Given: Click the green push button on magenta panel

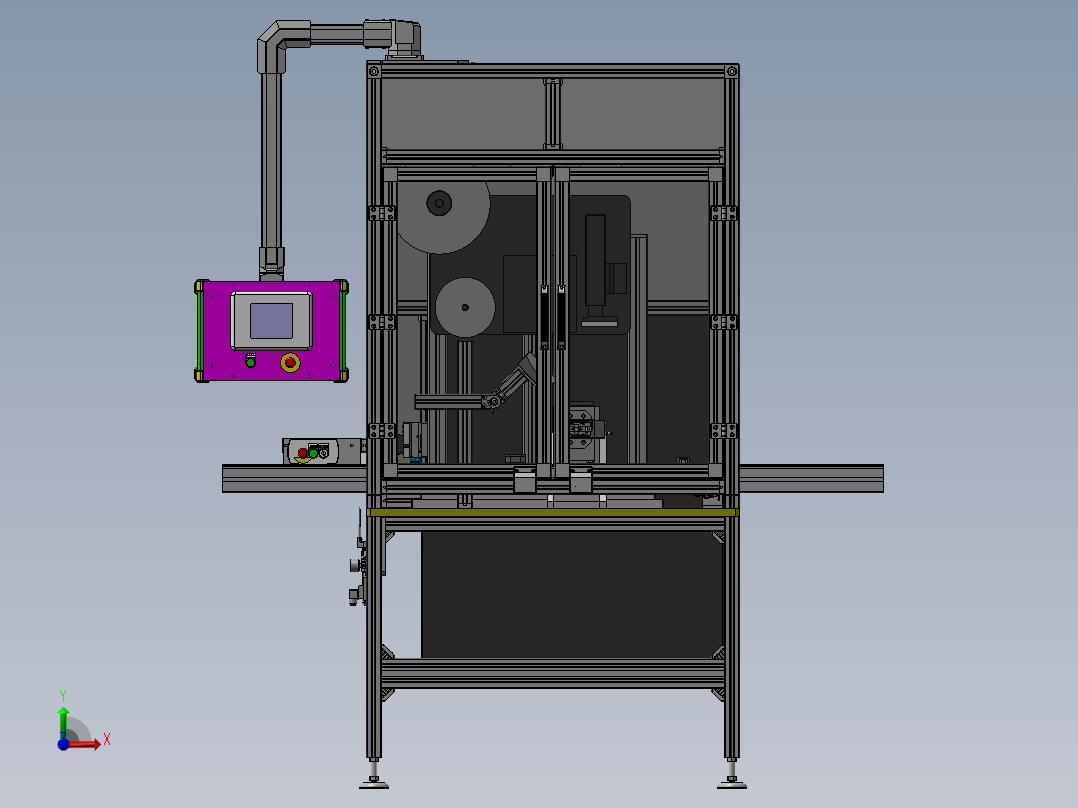Looking at the screenshot, I should pyautogui.click(x=250, y=361).
